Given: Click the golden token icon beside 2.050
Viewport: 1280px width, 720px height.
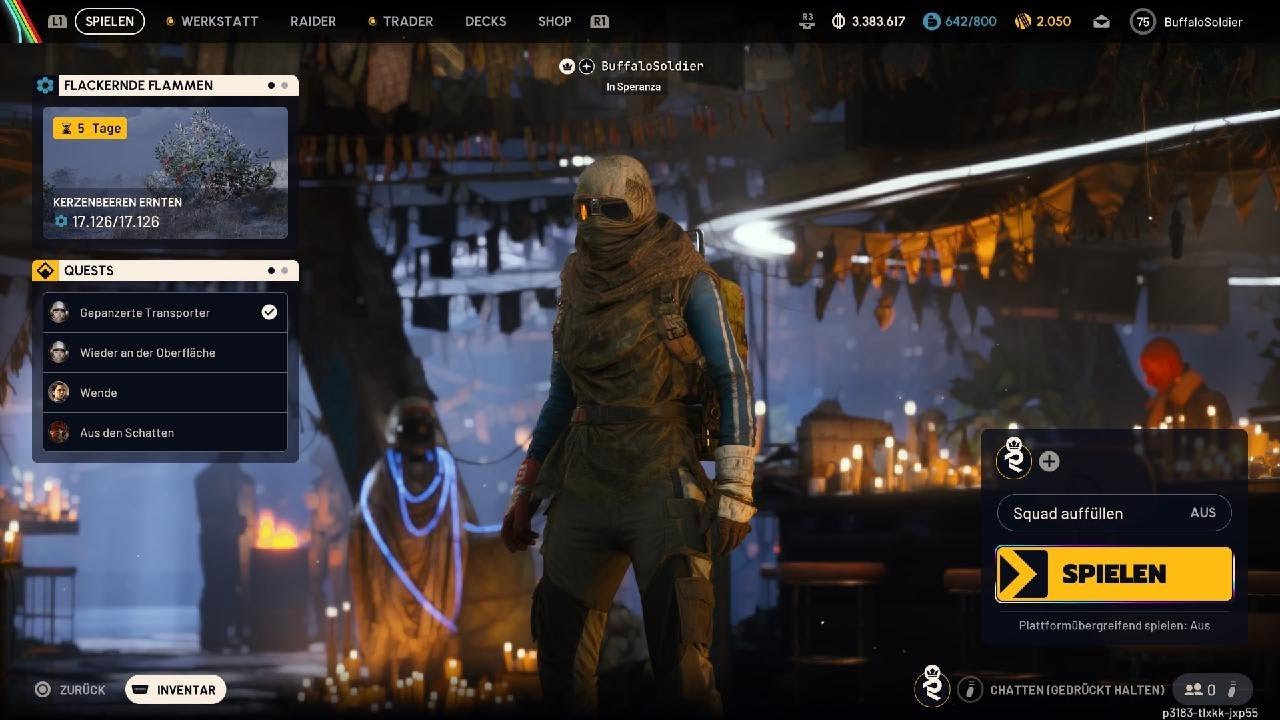Looking at the screenshot, I should click(1022, 21).
